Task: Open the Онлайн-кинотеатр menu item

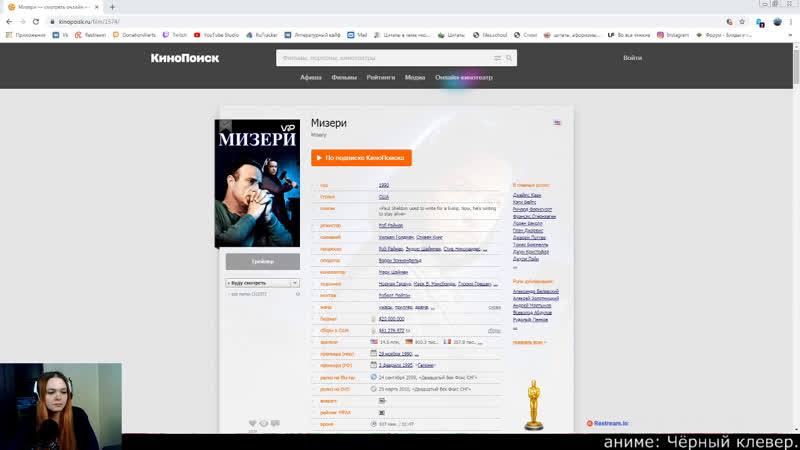Action: (464, 78)
